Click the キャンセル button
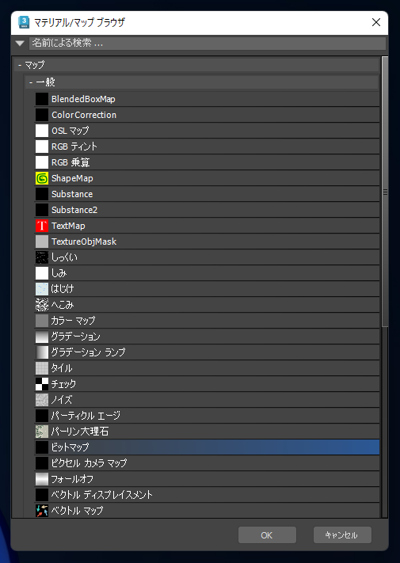The height and width of the screenshot is (563, 400). 342,535
